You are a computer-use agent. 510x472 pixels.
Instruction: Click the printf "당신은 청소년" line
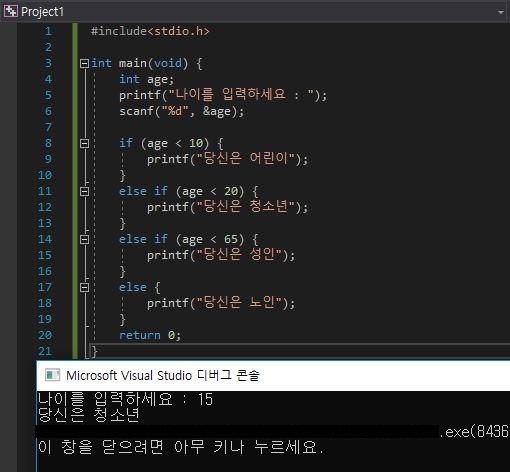pyautogui.click(x=227, y=207)
